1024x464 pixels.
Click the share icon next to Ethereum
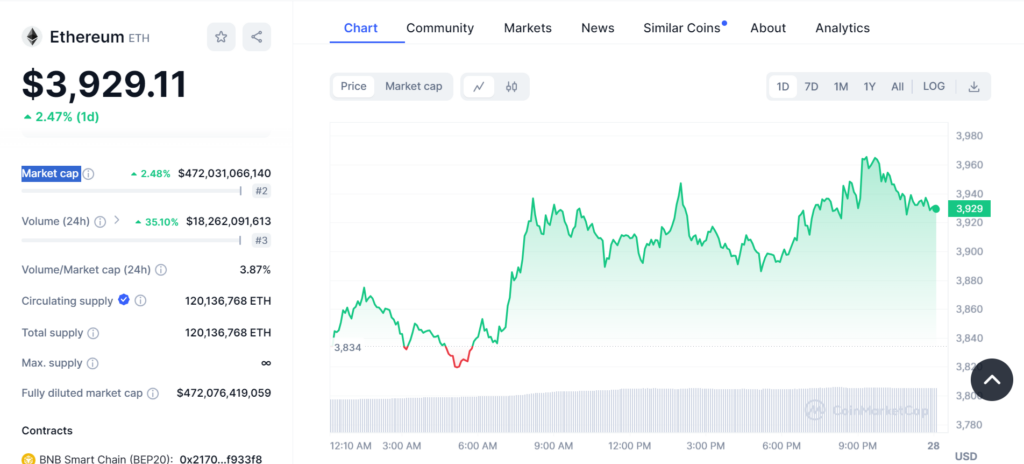[x=257, y=37]
